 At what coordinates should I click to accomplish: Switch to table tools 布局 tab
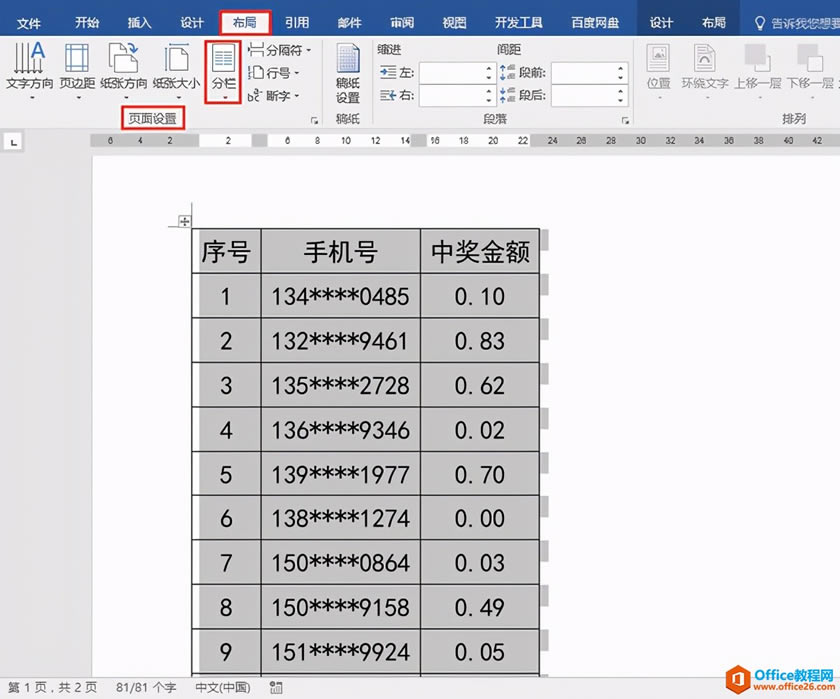pos(714,23)
